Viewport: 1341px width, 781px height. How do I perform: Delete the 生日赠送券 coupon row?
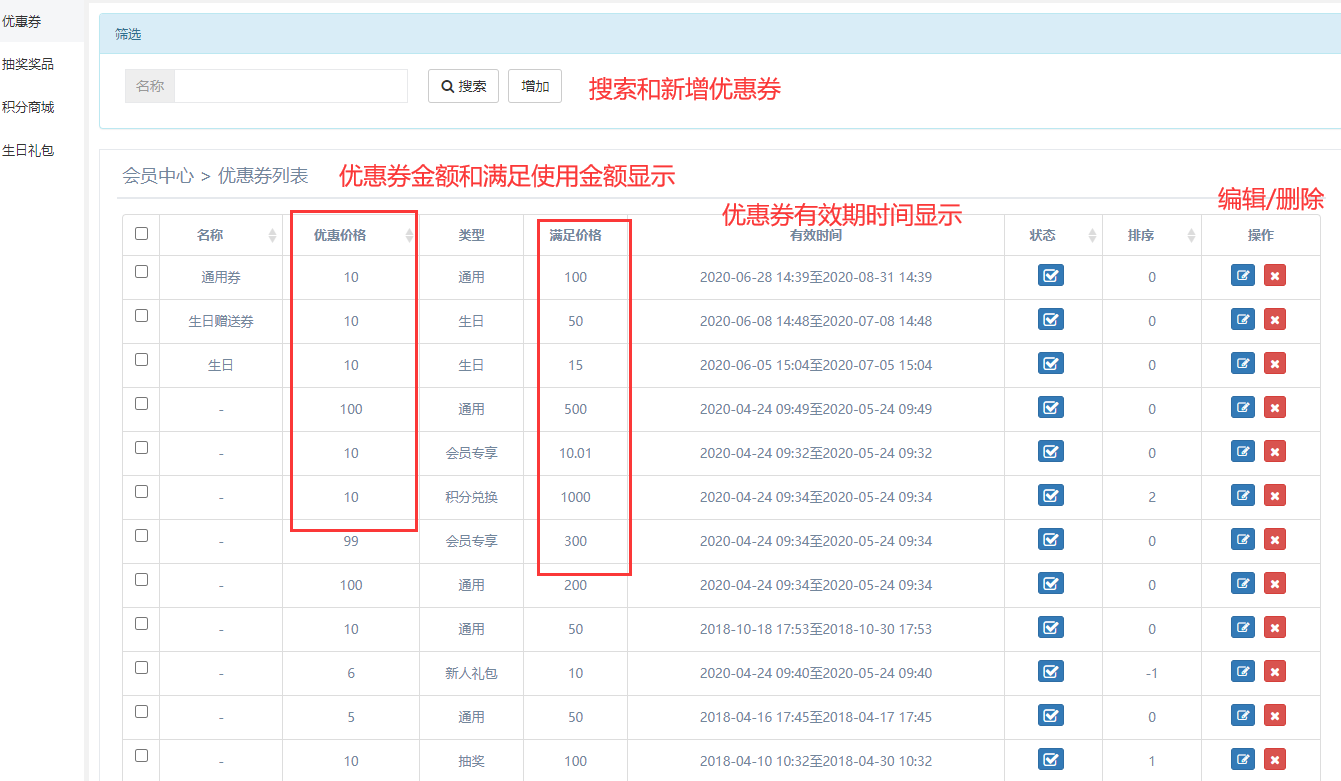point(1275,320)
